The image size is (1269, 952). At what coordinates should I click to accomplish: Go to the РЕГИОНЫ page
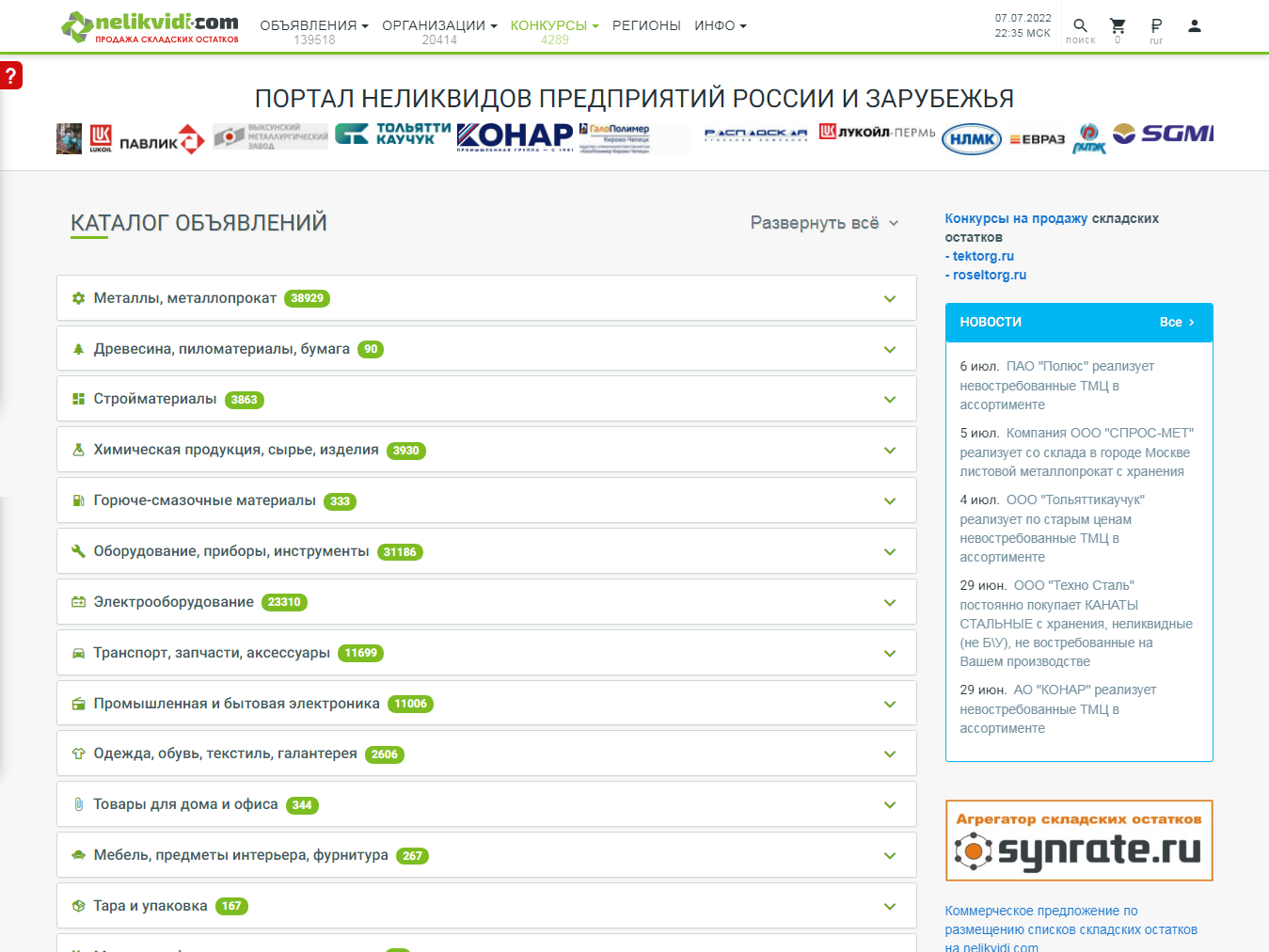coord(646,25)
